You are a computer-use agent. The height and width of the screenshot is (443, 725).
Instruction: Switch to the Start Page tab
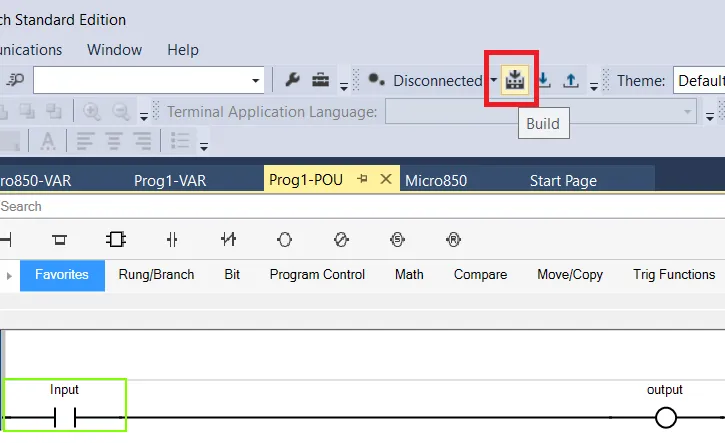[563, 180]
